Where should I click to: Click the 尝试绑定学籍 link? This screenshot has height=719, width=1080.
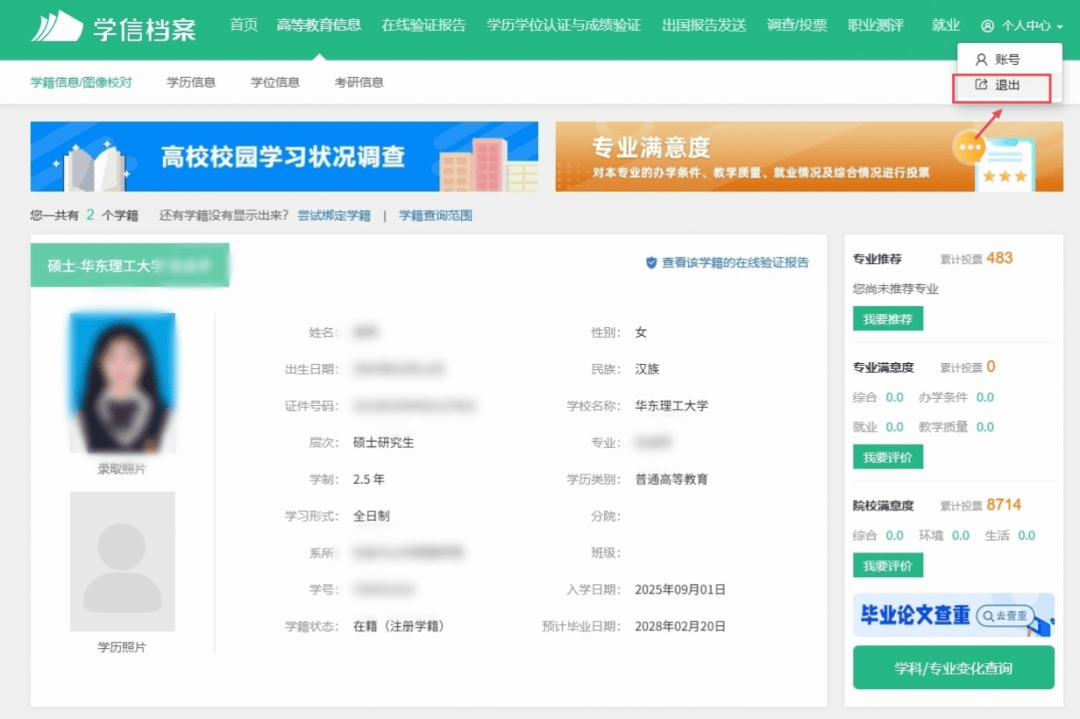tap(334, 215)
